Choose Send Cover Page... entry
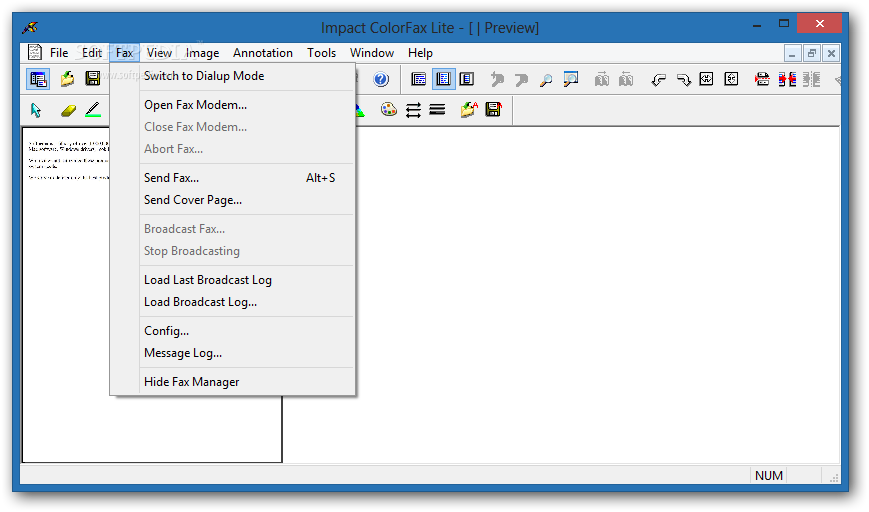869x512 pixels. point(232,200)
